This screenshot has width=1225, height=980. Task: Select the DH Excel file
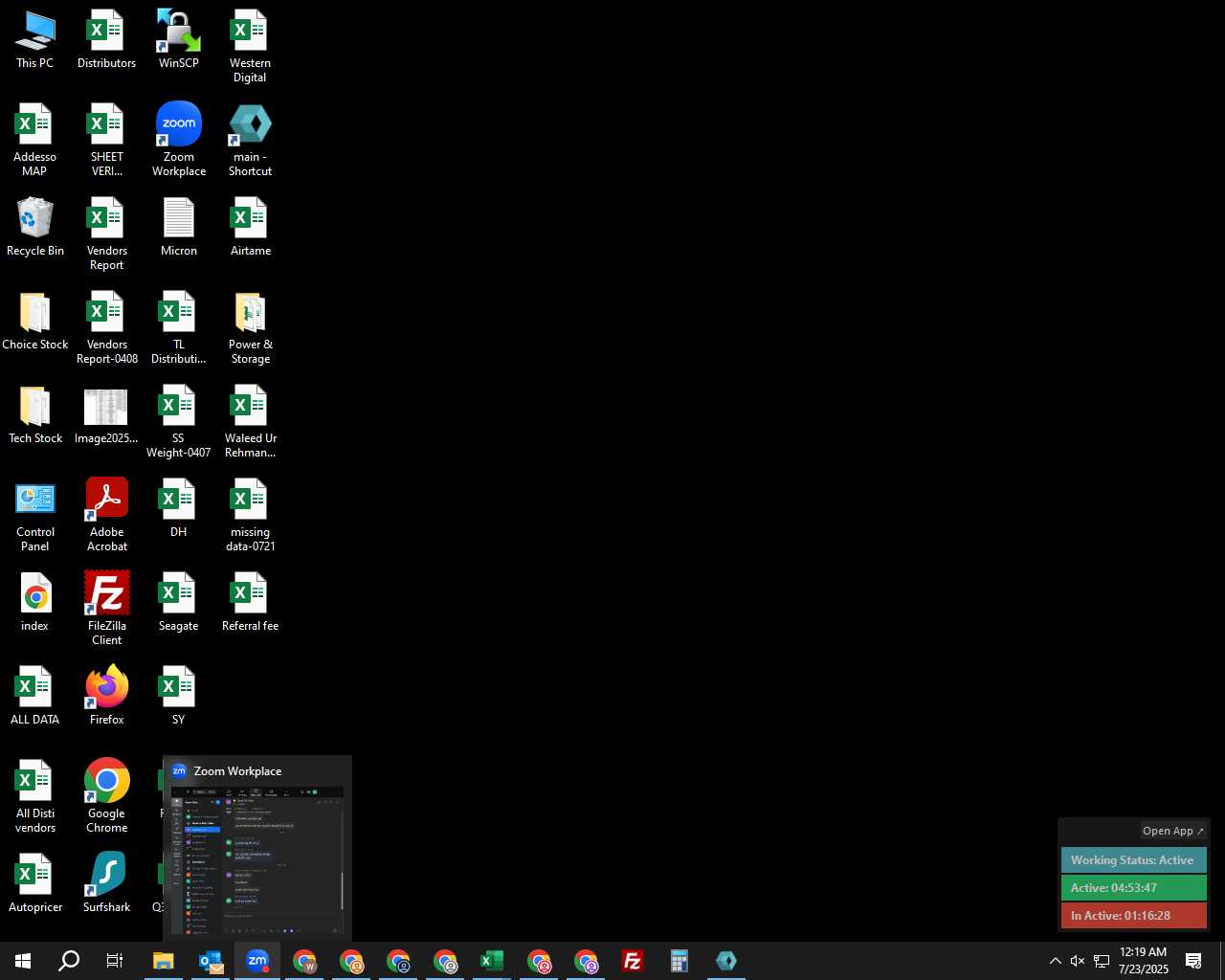point(179,509)
